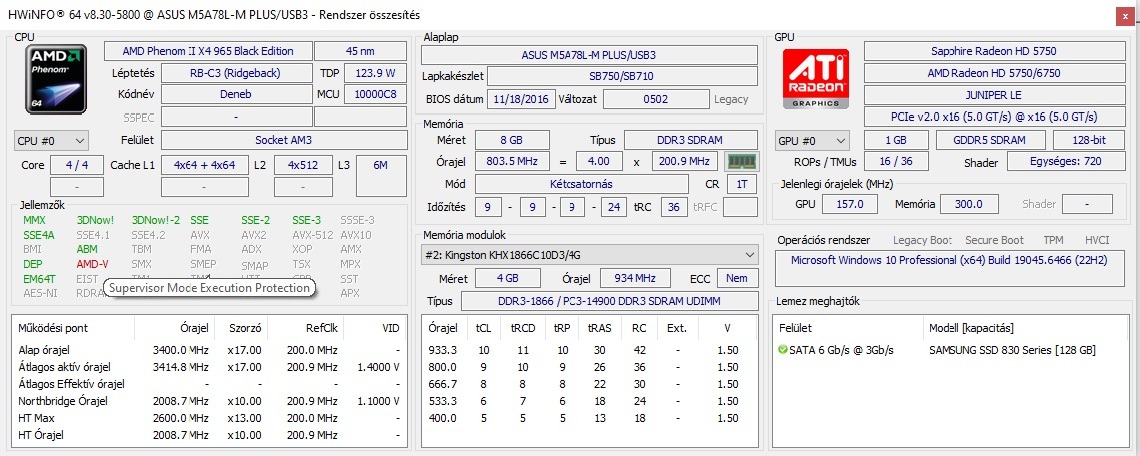Click the ABM feature label
1140x456 pixels.
coord(87,249)
